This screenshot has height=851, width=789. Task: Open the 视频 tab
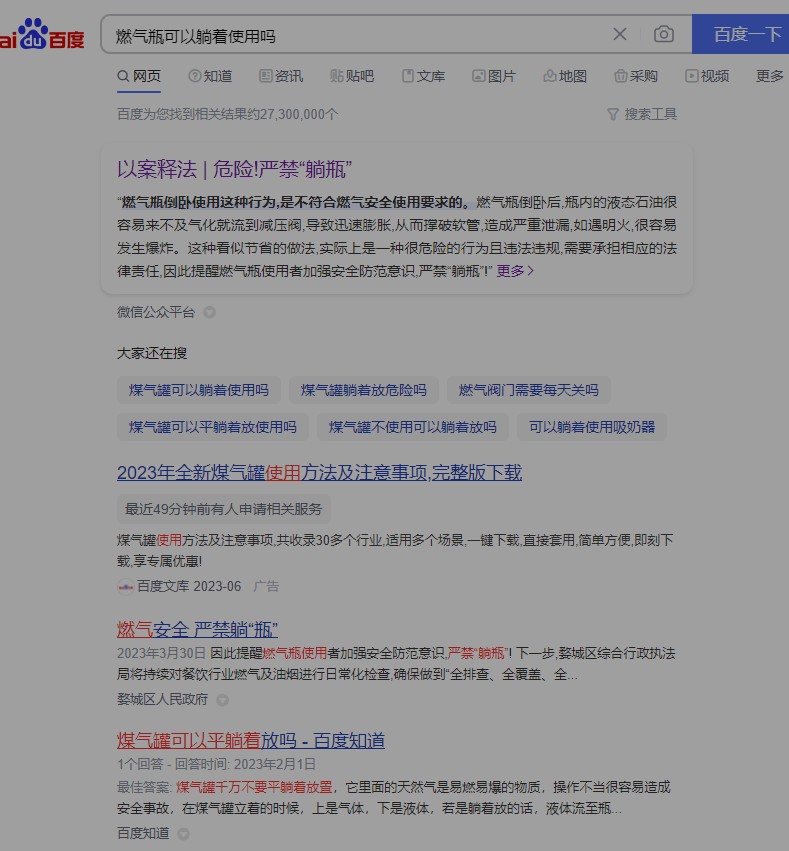707,76
